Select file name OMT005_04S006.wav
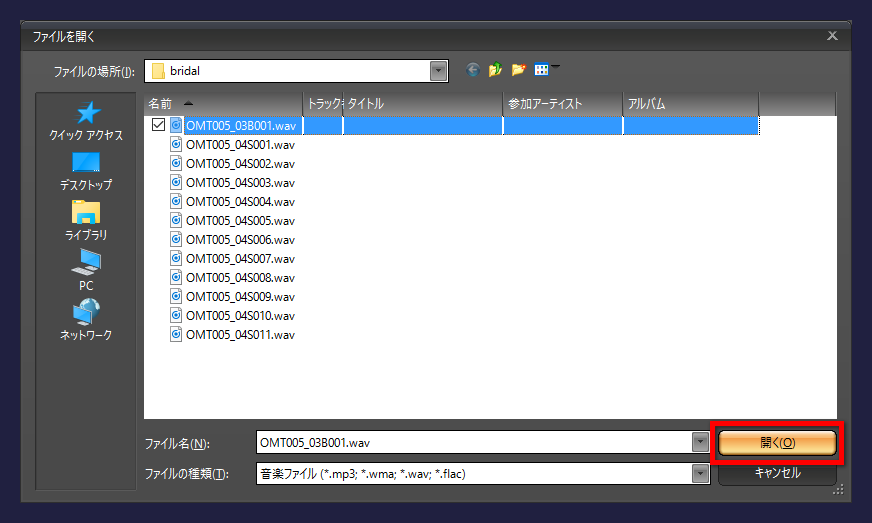872x523 pixels. [240, 240]
